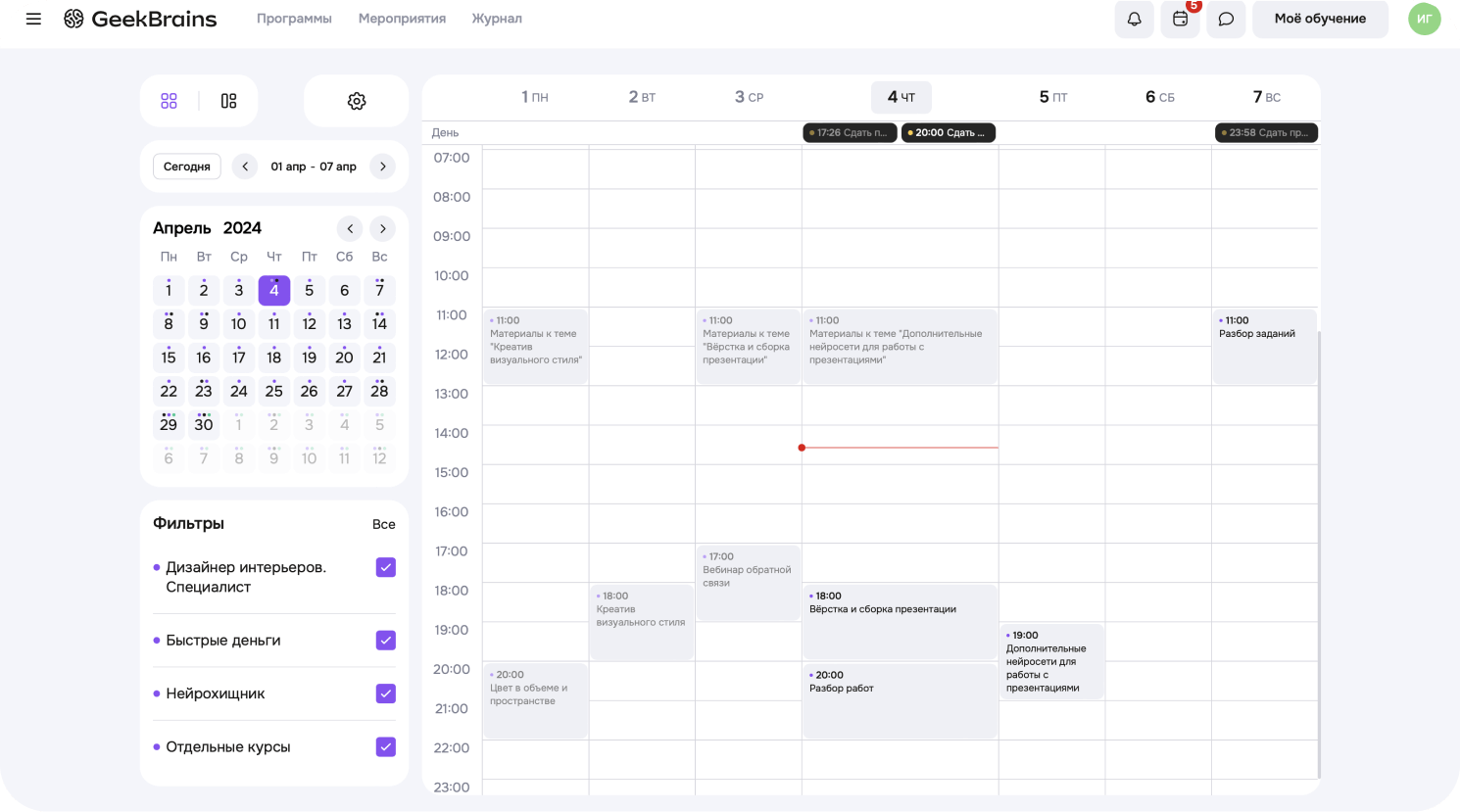Select the 1 ПН day column header
This screenshot has width=1461, height=812.
click(535, 97)
